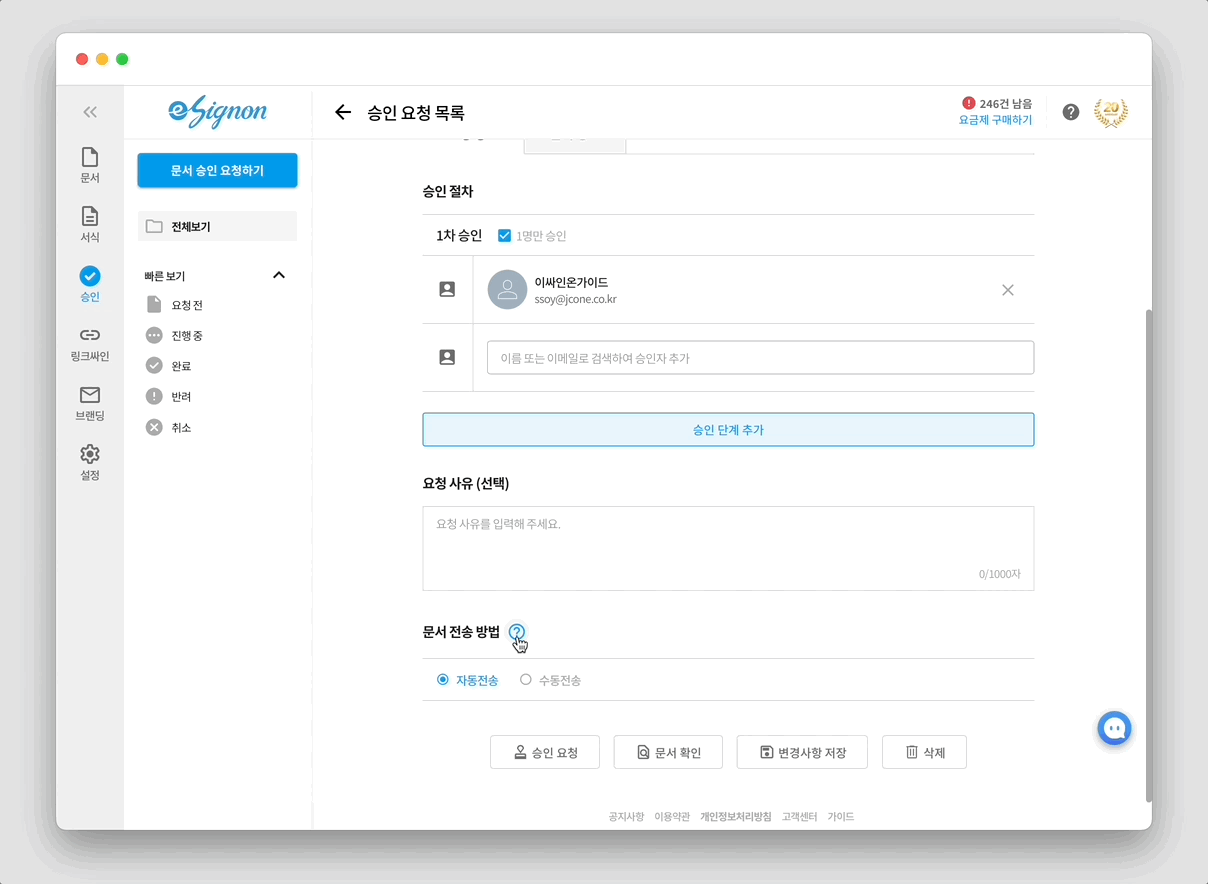Viewport: 1208px width, 884px height.
Task: Focus the approver name or email search field
Action: click(x=760, y=358)
